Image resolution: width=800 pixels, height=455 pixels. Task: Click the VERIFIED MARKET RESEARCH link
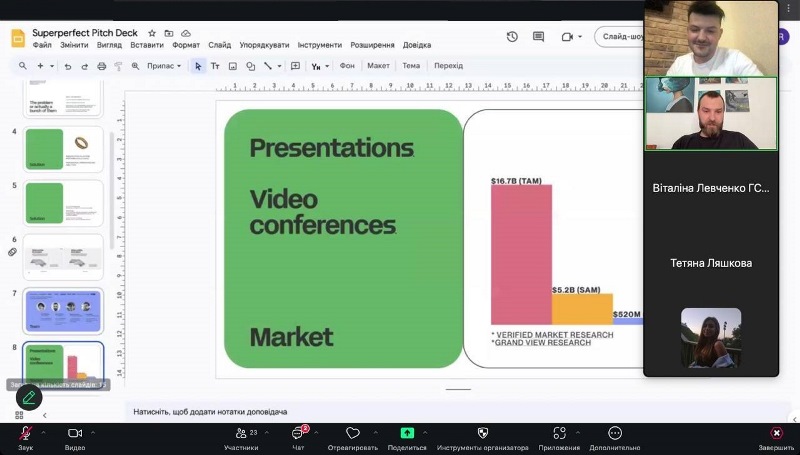[555, 335]
